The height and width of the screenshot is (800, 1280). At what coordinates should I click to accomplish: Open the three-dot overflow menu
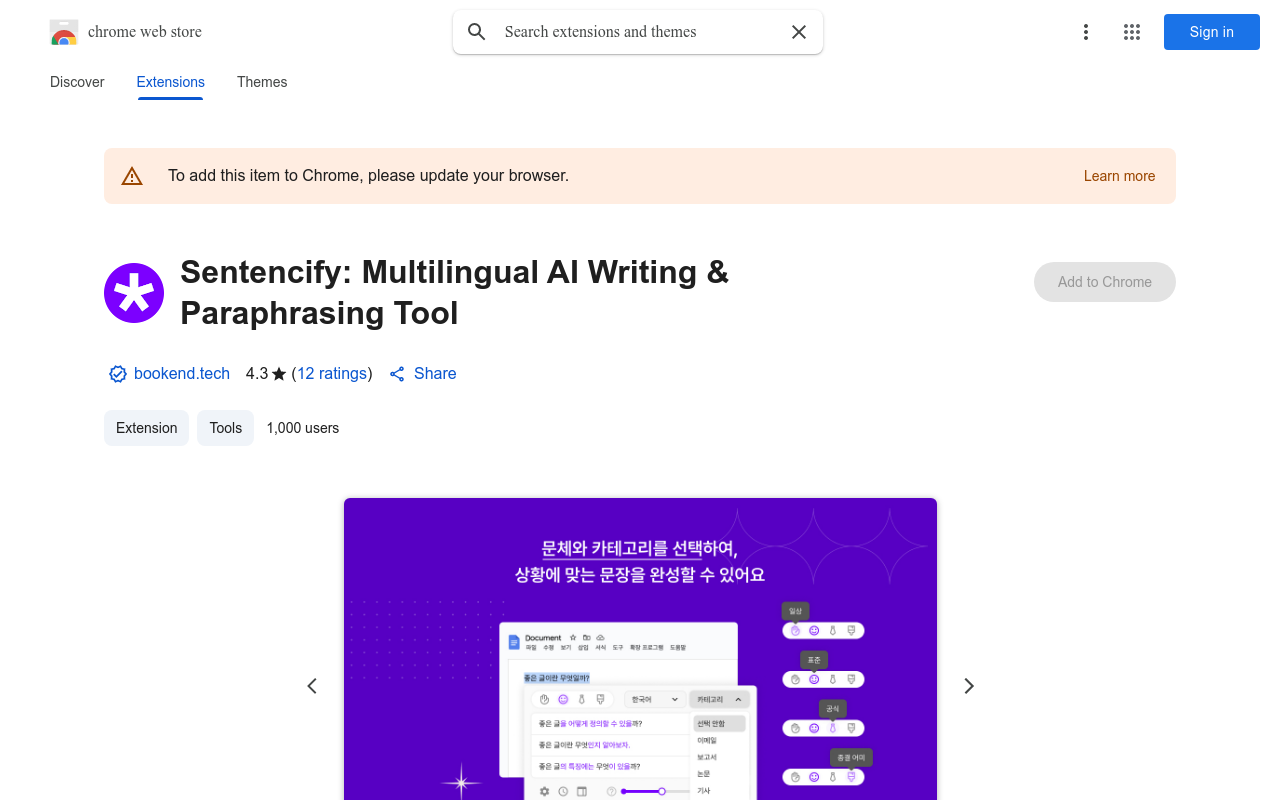(1086, 32)
